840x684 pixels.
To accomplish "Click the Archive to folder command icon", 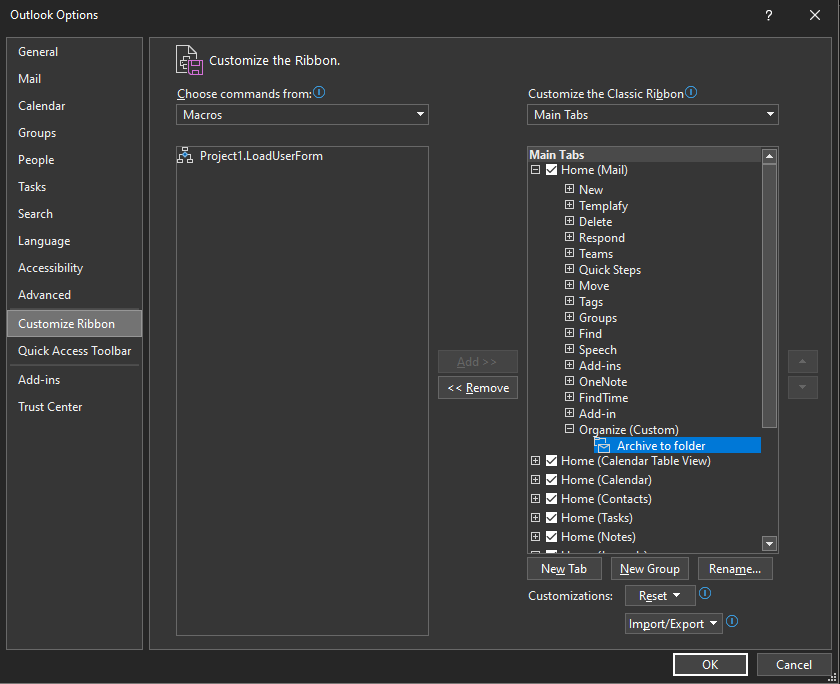I will tap(602, 445).
